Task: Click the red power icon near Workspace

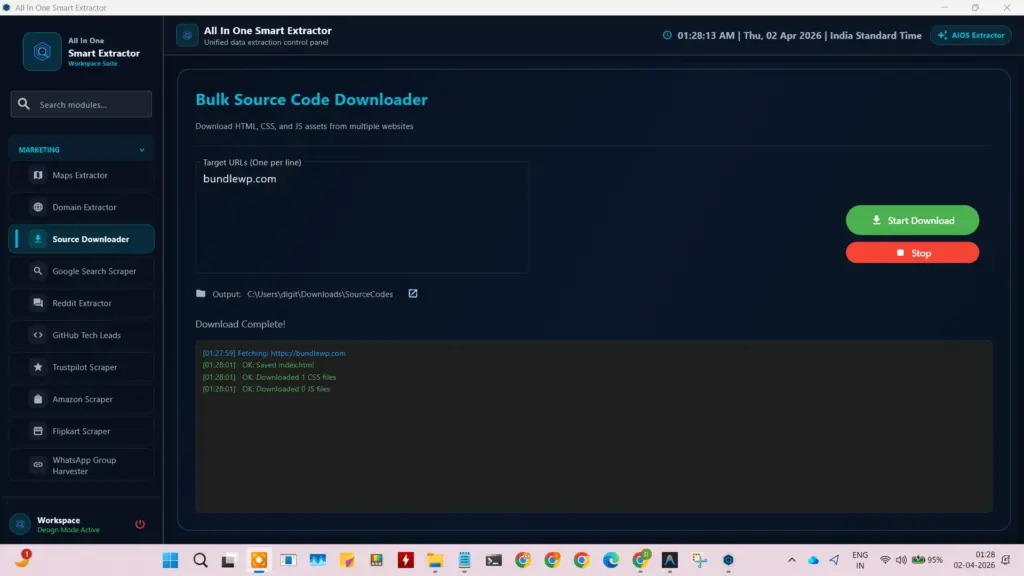Action: click(x=140, y=524)
